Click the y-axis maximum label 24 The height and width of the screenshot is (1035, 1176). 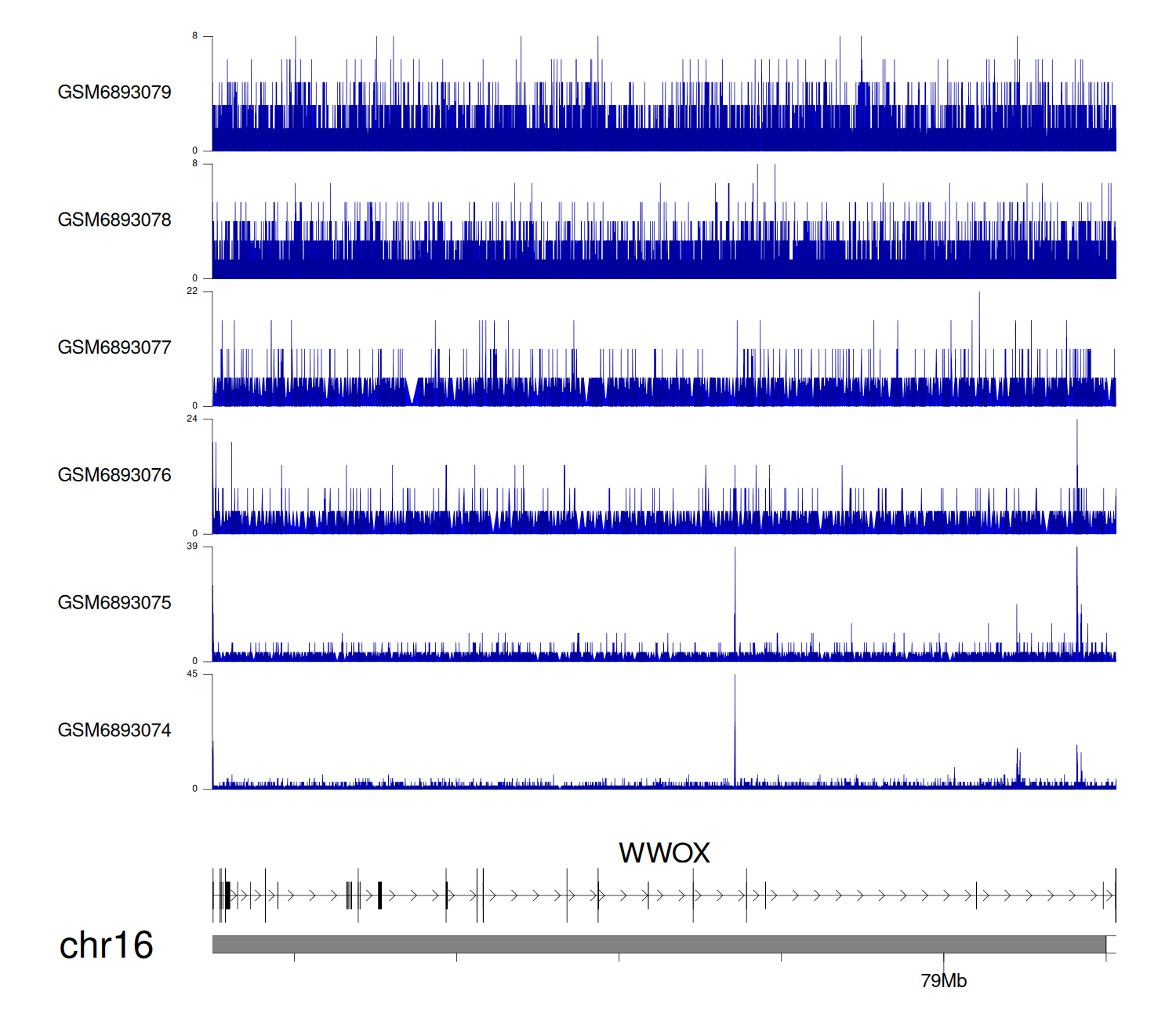192,419
